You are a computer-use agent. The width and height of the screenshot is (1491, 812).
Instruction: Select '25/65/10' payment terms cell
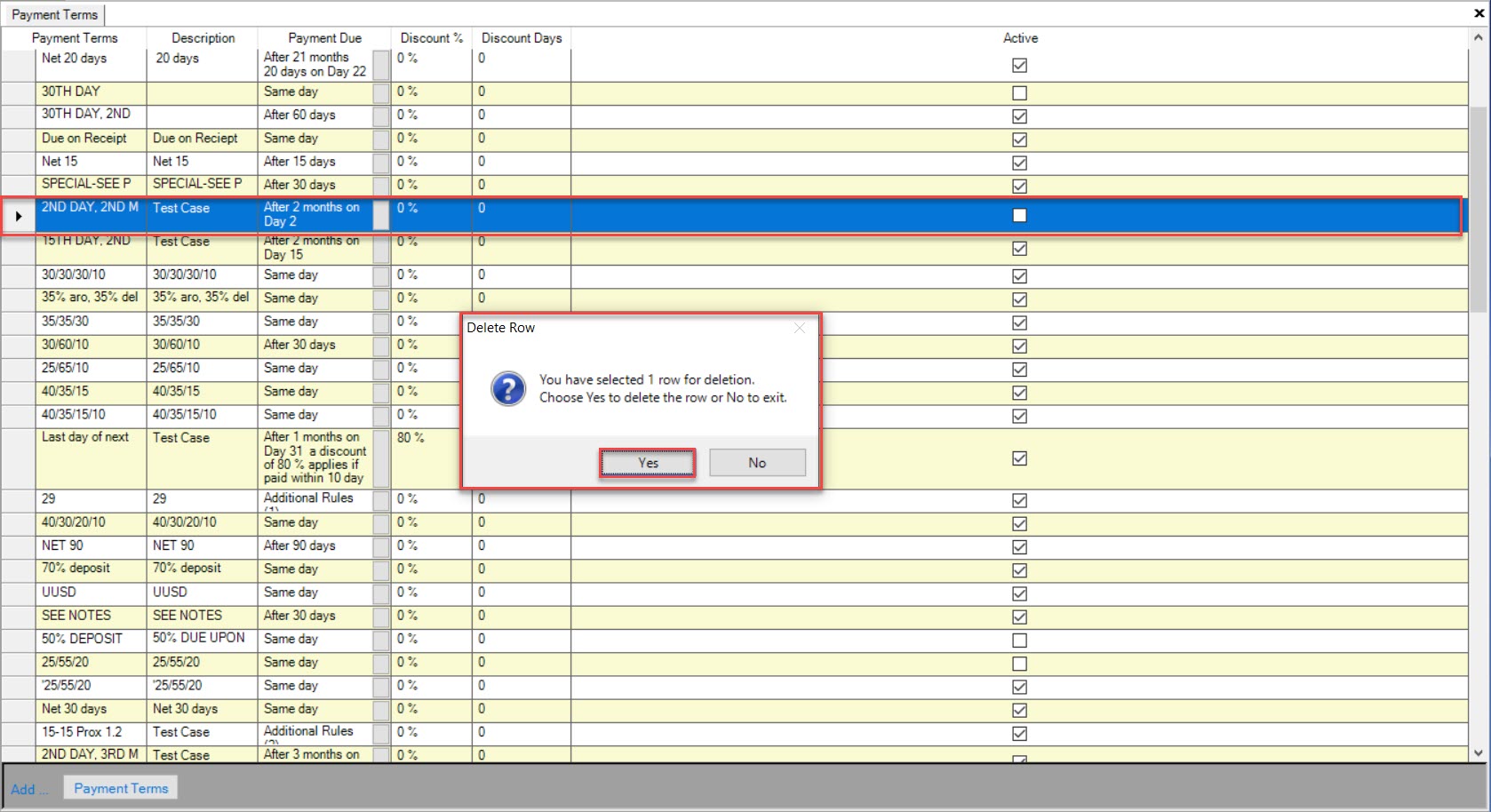pyautogui.click(x=91, y=368)
